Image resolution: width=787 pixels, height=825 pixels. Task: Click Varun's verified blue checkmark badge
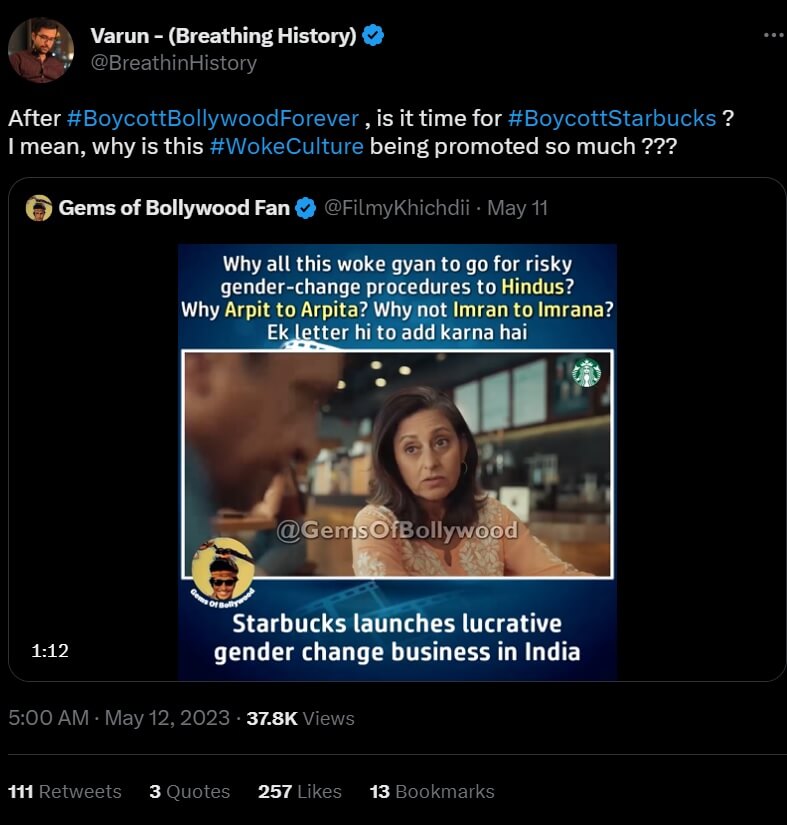[x=374, y=36]
